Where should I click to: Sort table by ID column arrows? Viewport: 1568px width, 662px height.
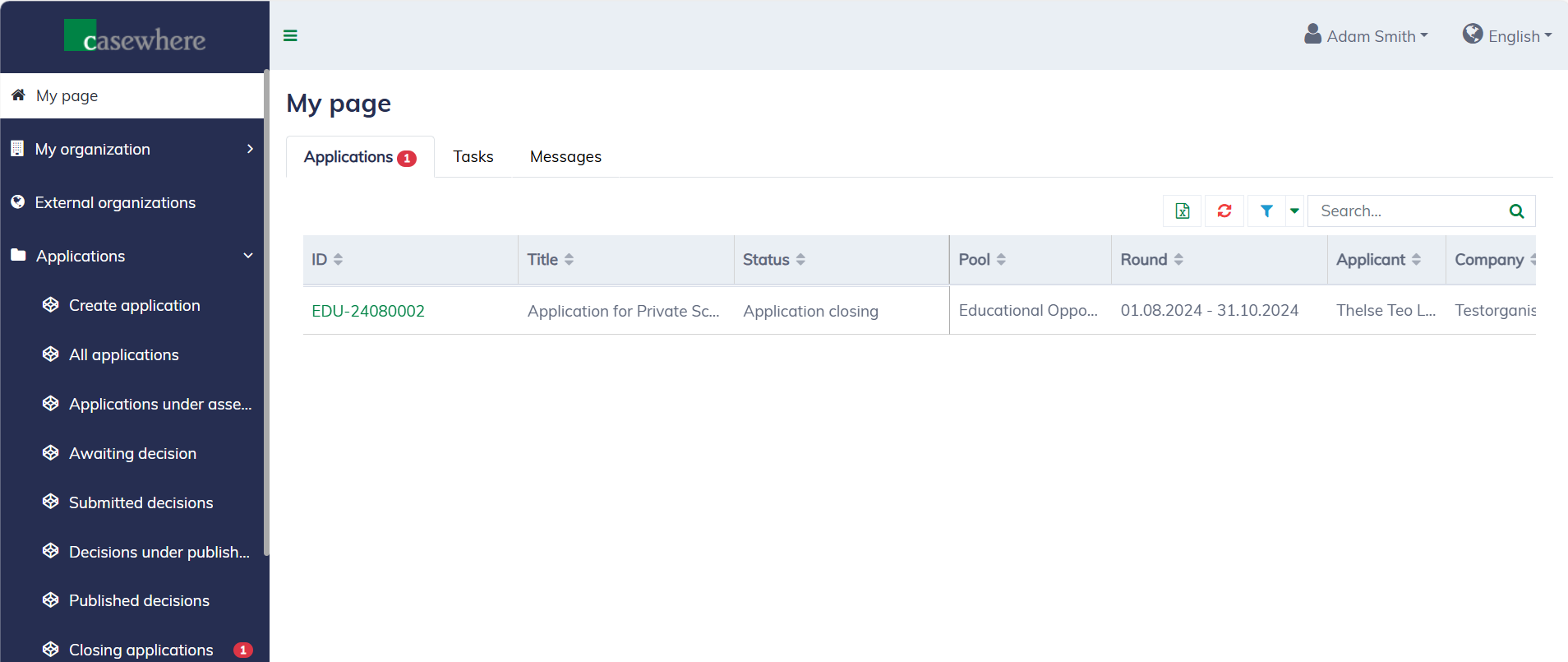click(338, 260)
